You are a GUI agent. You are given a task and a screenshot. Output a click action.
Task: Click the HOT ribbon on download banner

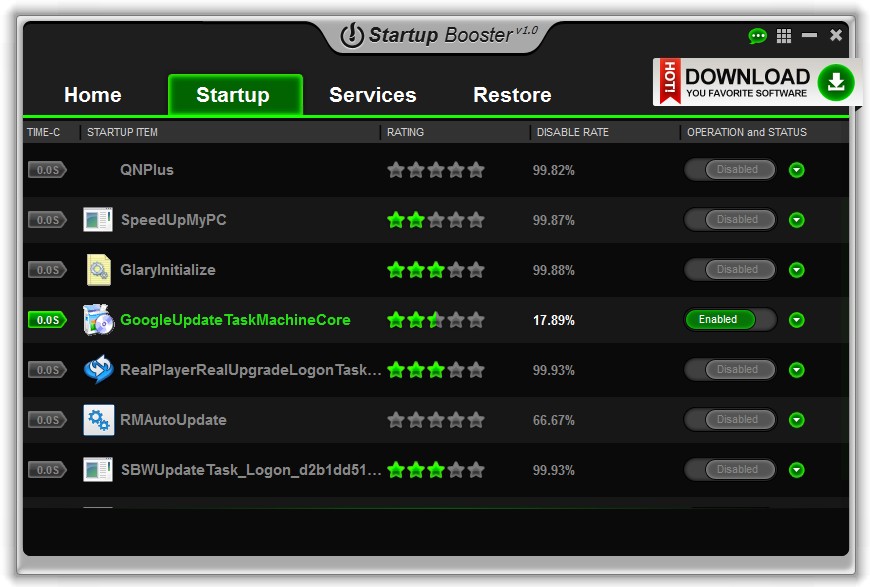click(x=670, y=81)
